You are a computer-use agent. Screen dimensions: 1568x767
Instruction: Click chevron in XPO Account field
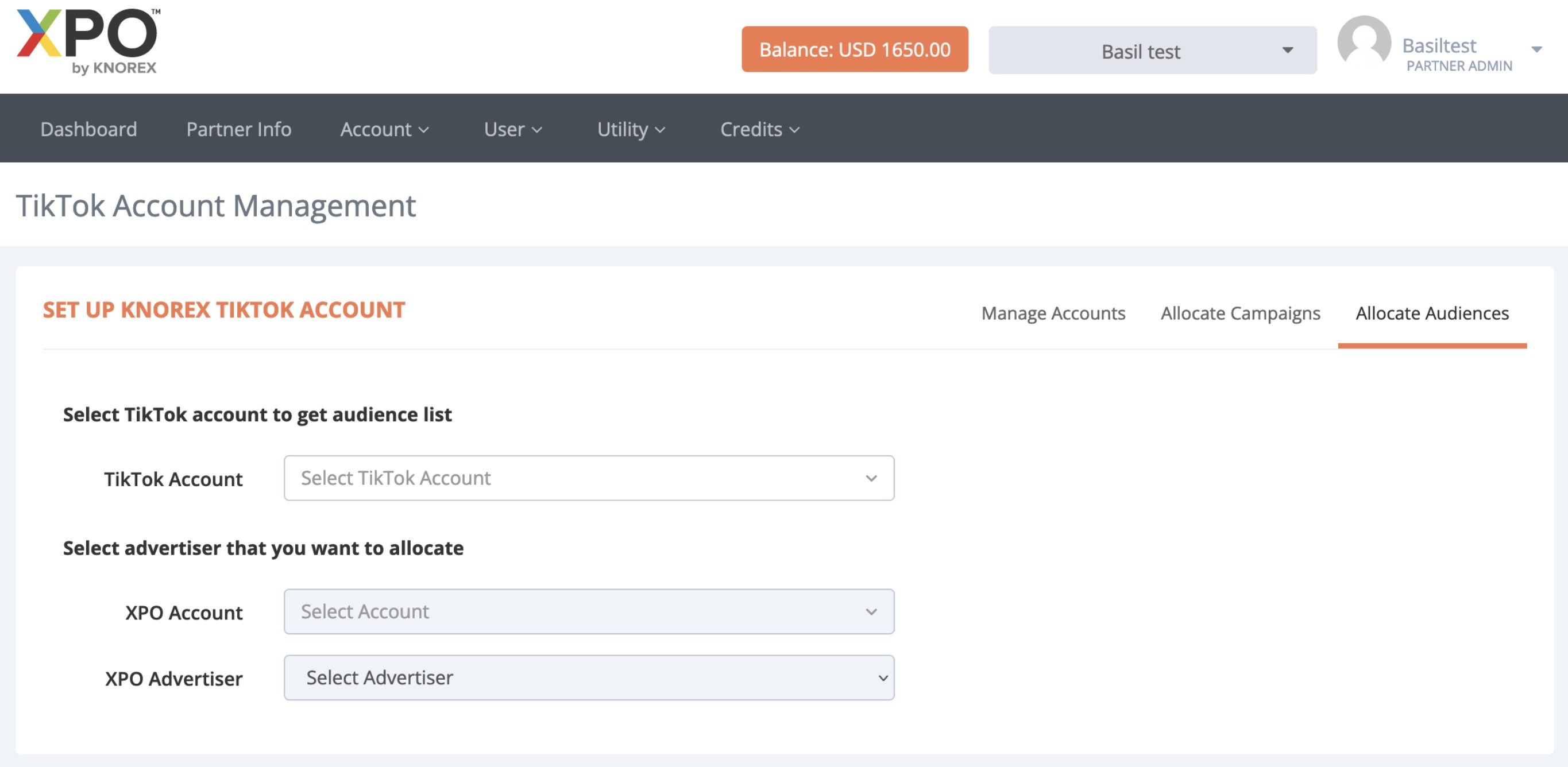[871, 612]
